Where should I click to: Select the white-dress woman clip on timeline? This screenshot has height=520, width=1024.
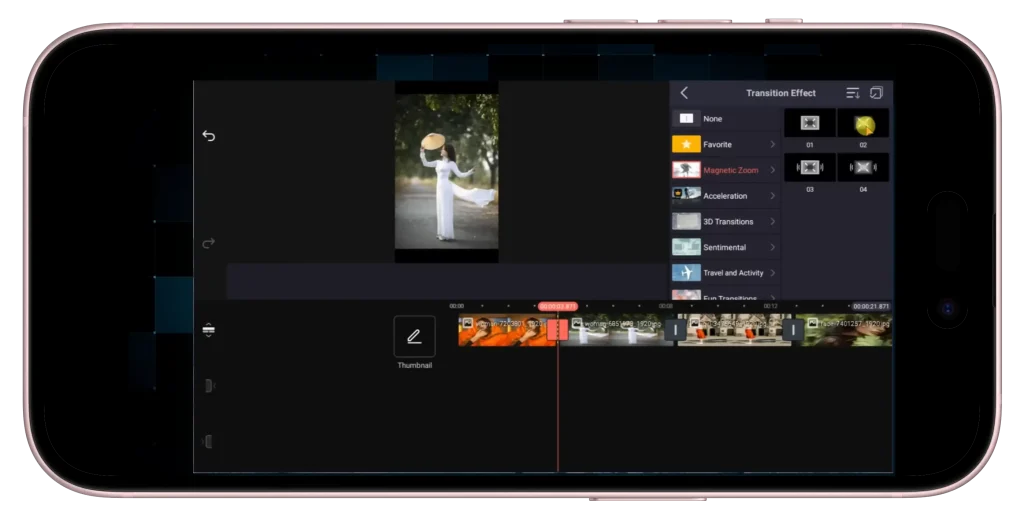617,330
